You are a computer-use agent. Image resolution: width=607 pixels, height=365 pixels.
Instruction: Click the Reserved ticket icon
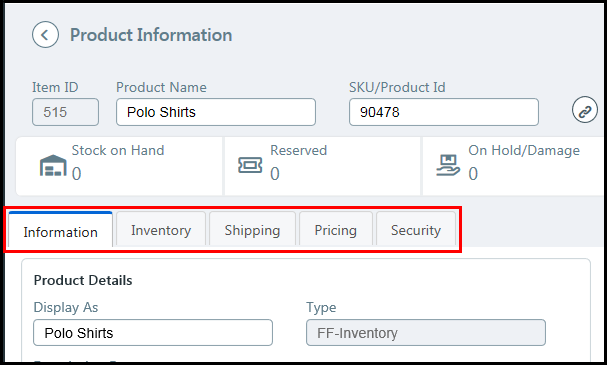coord(250,165)
